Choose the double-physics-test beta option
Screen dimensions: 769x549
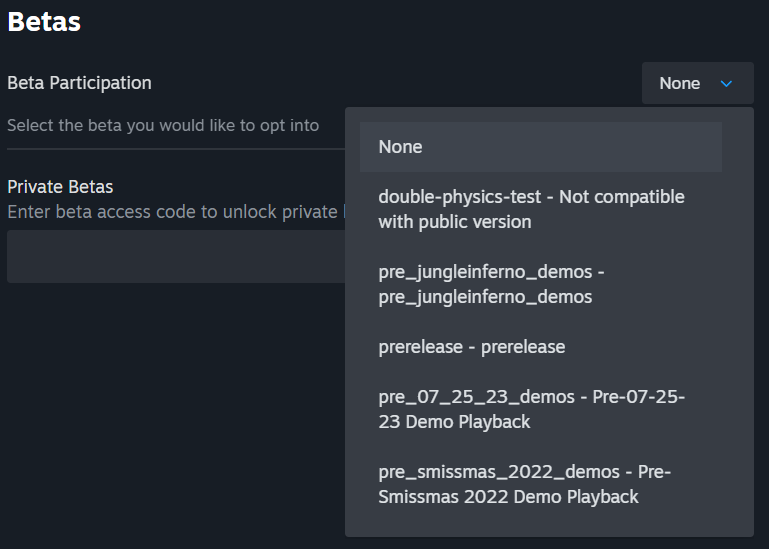pyautogui.click(x=531, y=209)
